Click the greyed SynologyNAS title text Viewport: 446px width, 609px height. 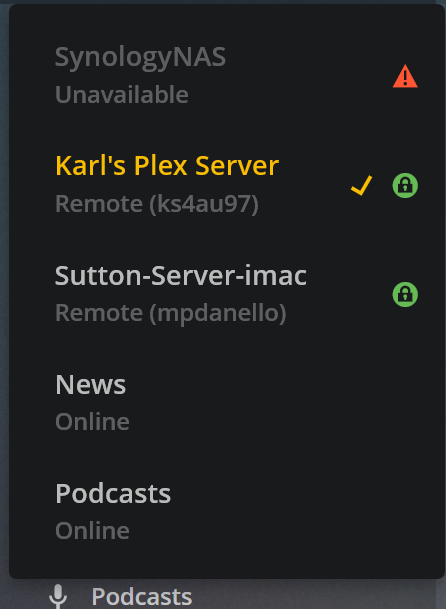pos(140,58)
